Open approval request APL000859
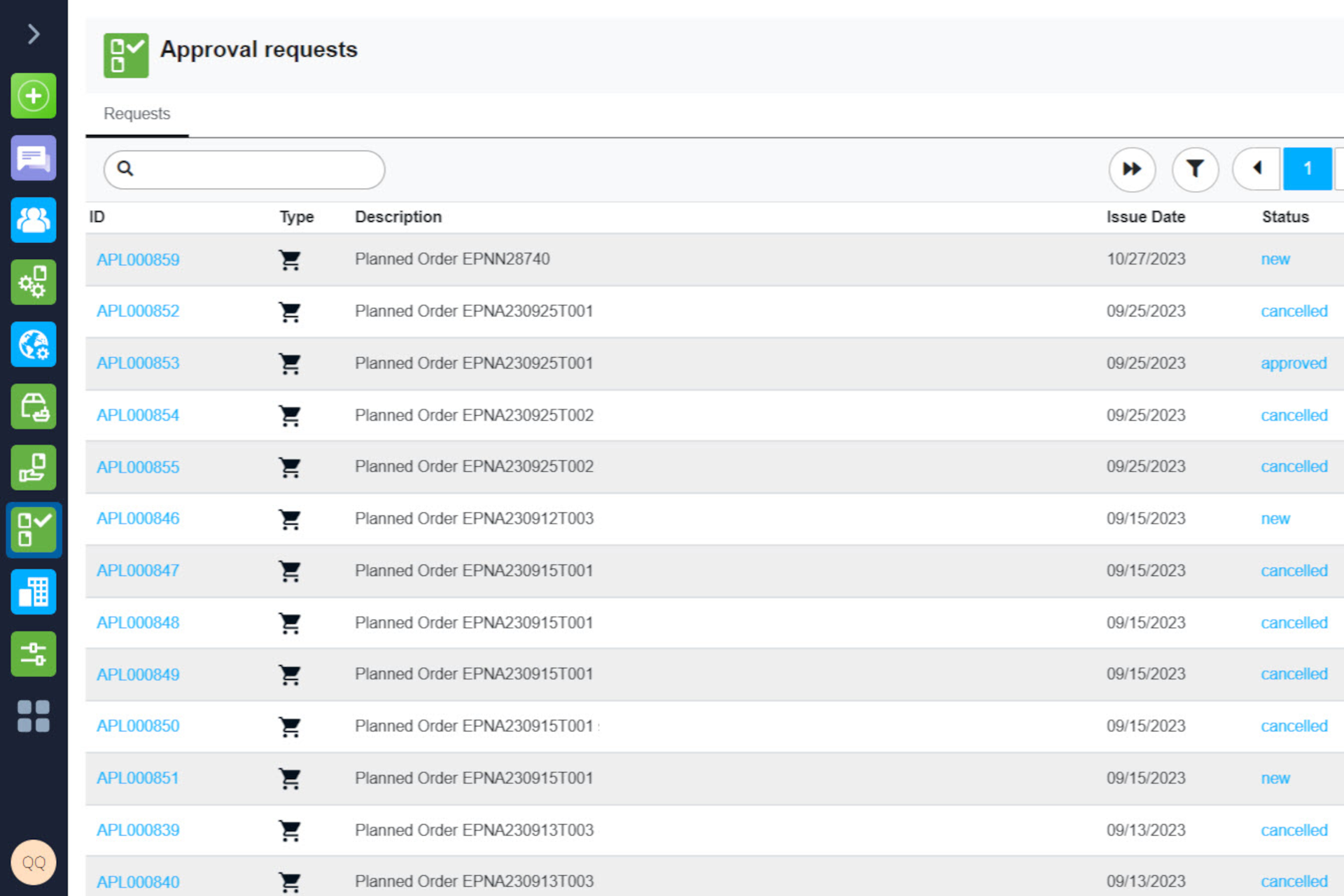The width and height of the screenshot is (1344, 896). (137, 259)
